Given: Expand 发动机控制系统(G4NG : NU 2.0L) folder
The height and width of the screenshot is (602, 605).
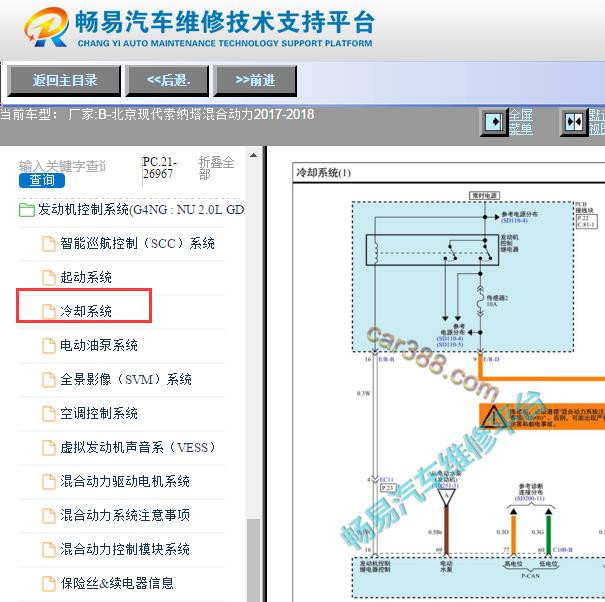Looking at the screenshot, I should (141, 210).
